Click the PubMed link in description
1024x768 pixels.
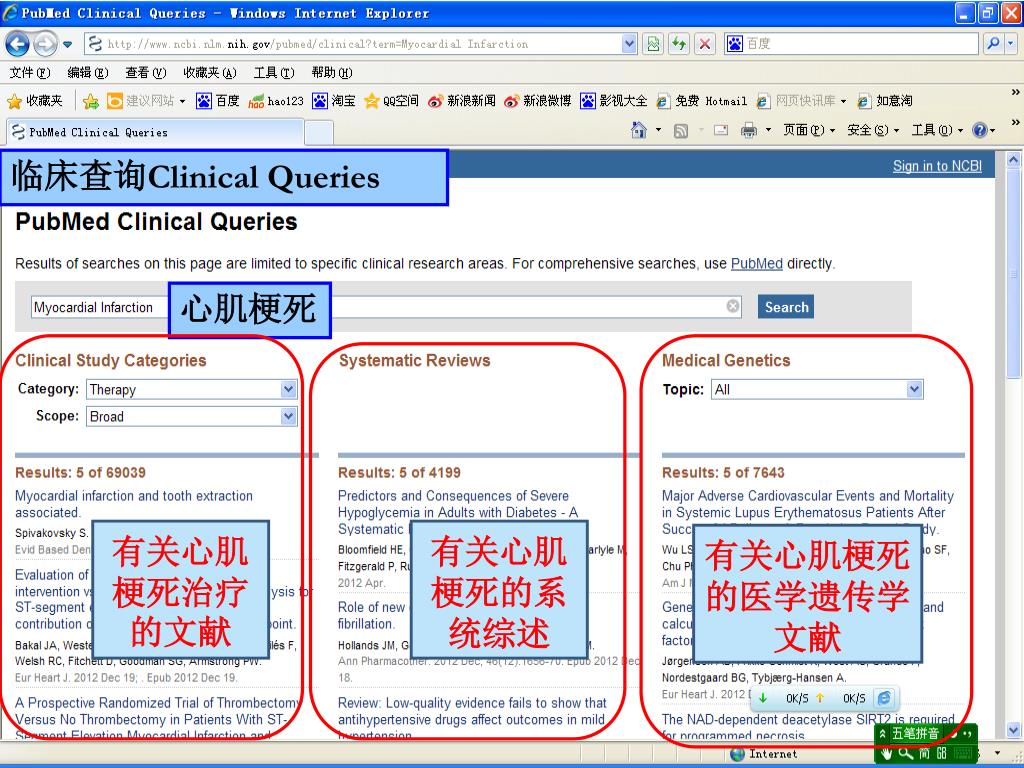pyautogui.click(x=756, y=263)
